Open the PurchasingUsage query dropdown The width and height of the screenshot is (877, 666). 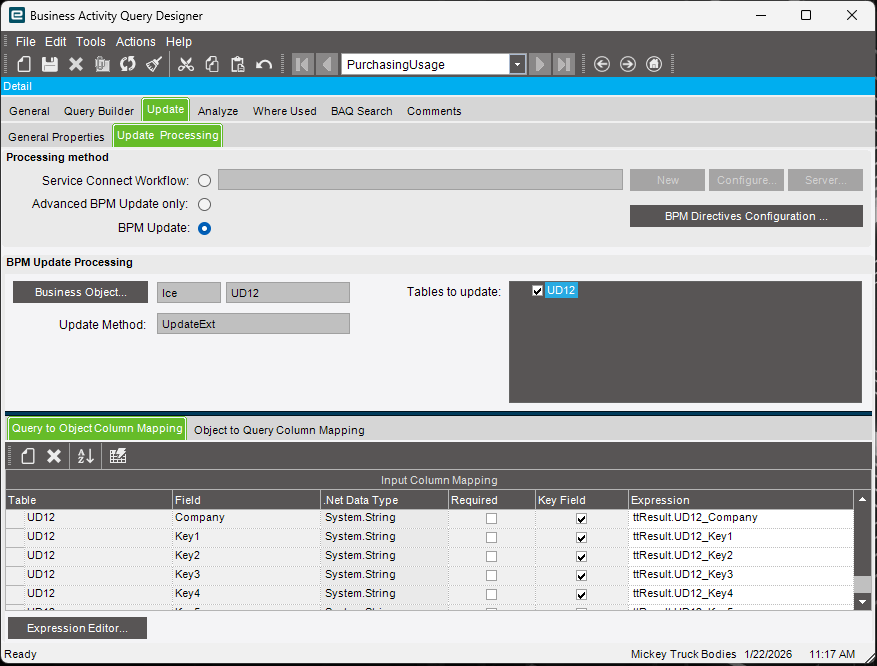coord(517,64)
